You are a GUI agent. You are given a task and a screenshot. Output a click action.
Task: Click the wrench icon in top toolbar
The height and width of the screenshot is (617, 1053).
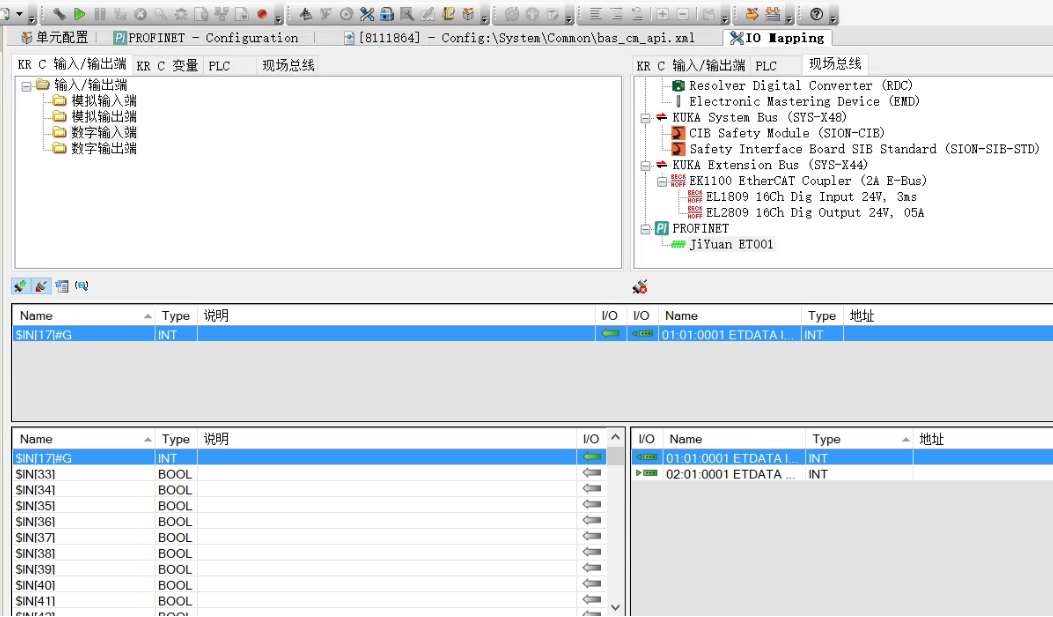click(x=60, y=14)
